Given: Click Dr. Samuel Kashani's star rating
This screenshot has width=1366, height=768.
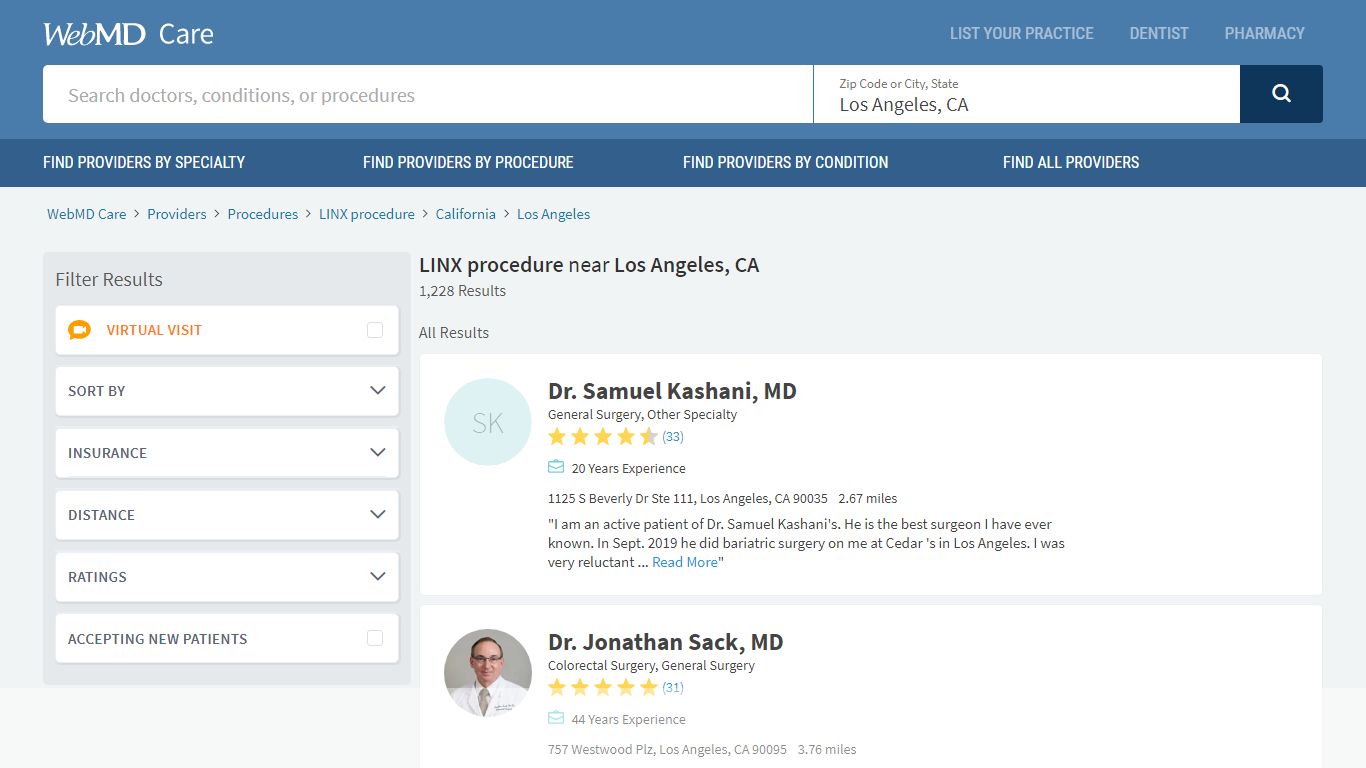Looking at the screenshot, I should click(x=603, y=436).
